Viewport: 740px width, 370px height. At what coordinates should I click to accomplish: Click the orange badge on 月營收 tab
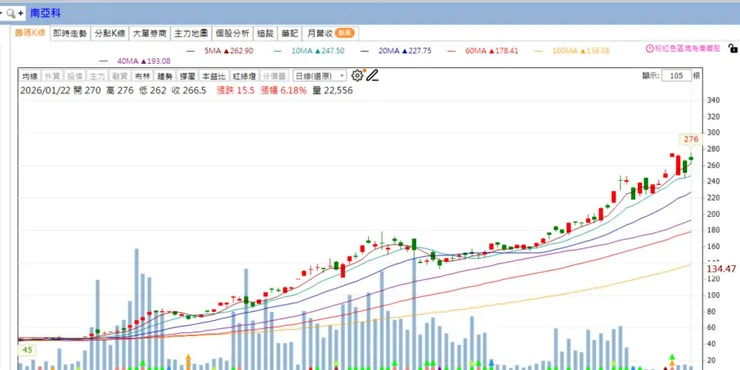[x=345, y=33]
